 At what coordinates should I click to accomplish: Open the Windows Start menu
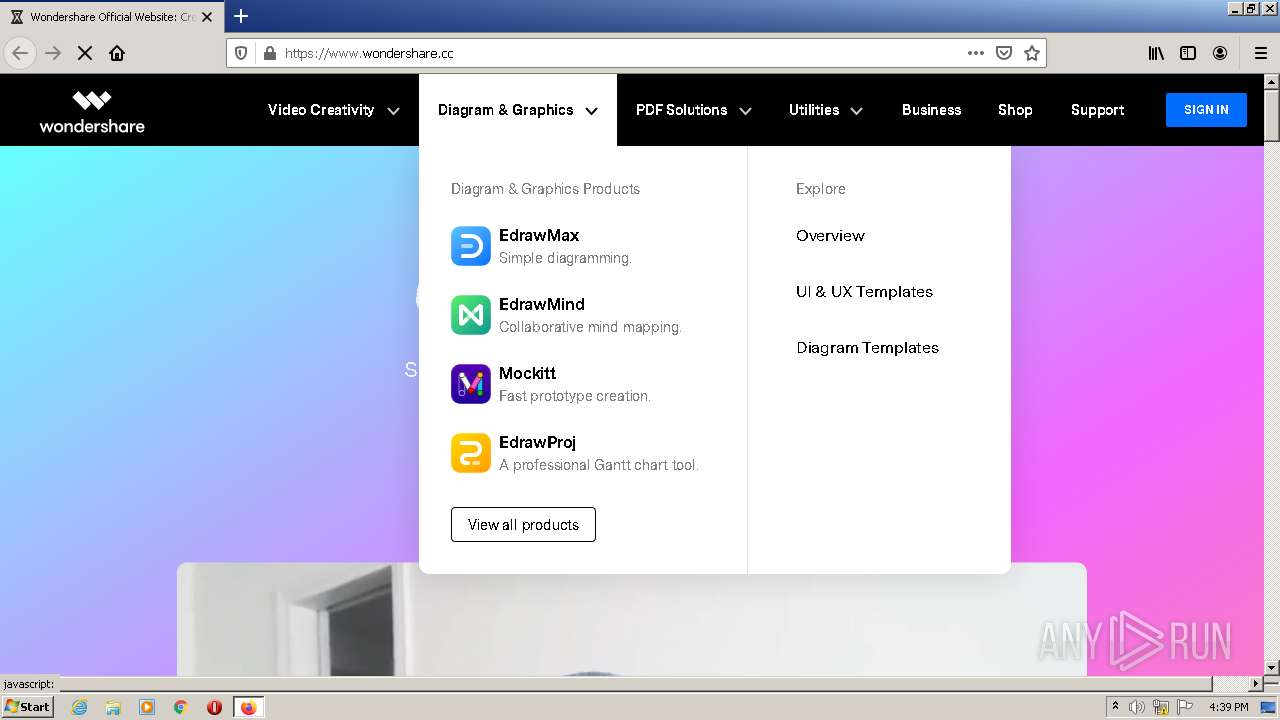tap(27, 707)
